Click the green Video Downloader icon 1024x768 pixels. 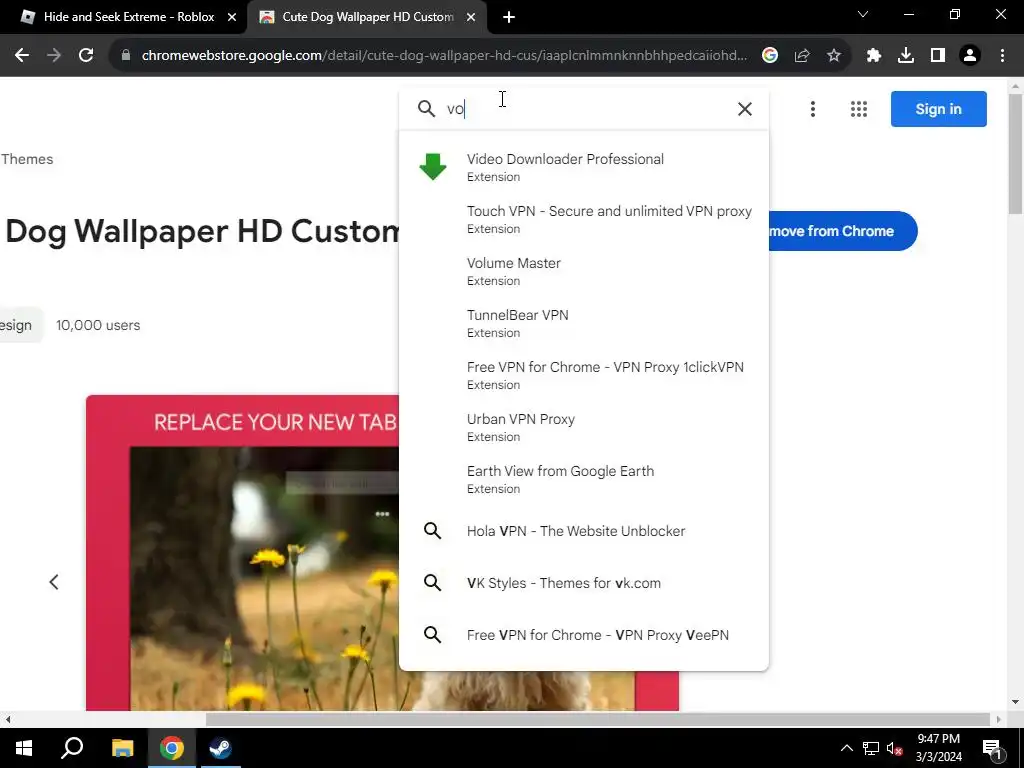click(432, 167)
